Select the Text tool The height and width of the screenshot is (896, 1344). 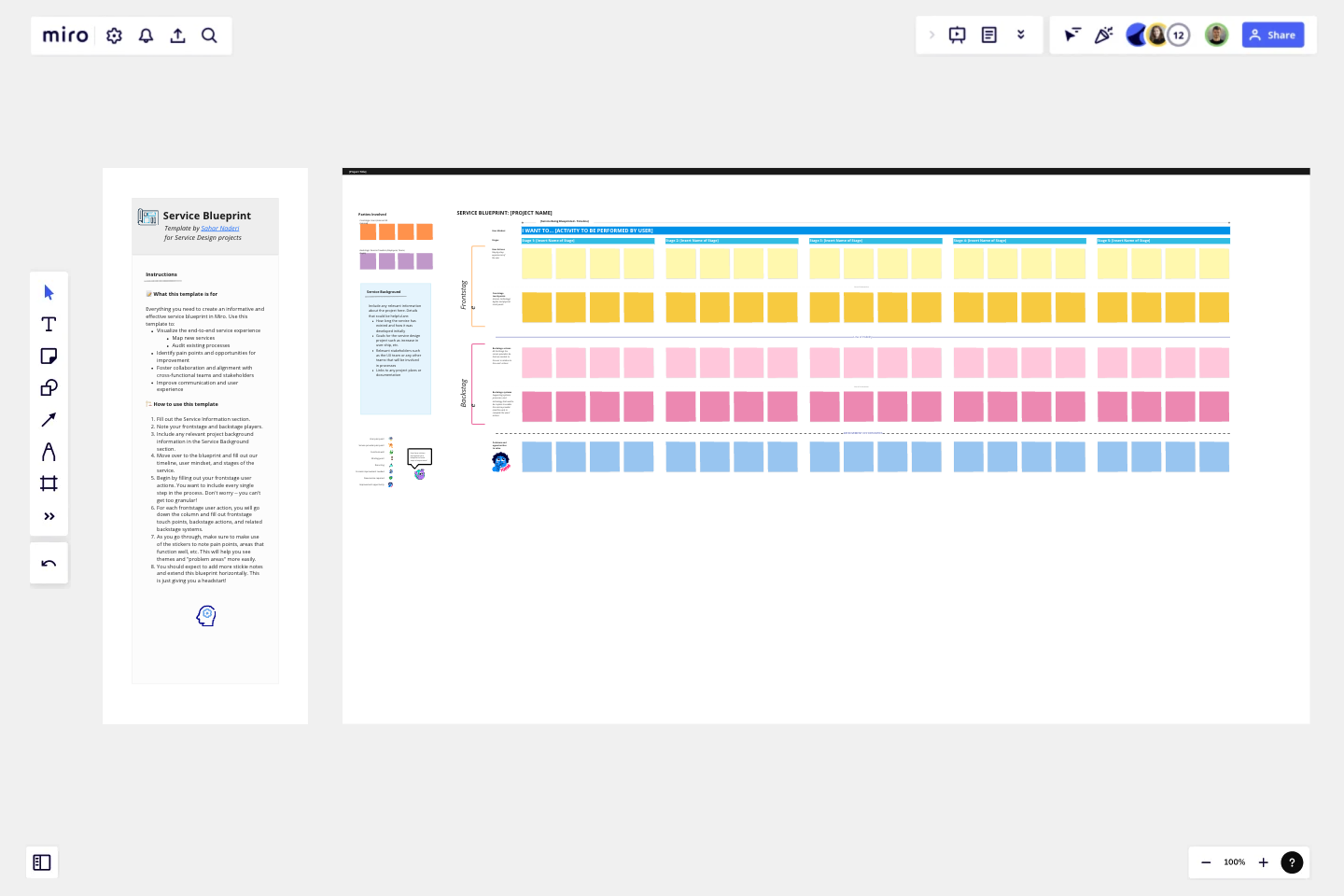tap(49, 324)
